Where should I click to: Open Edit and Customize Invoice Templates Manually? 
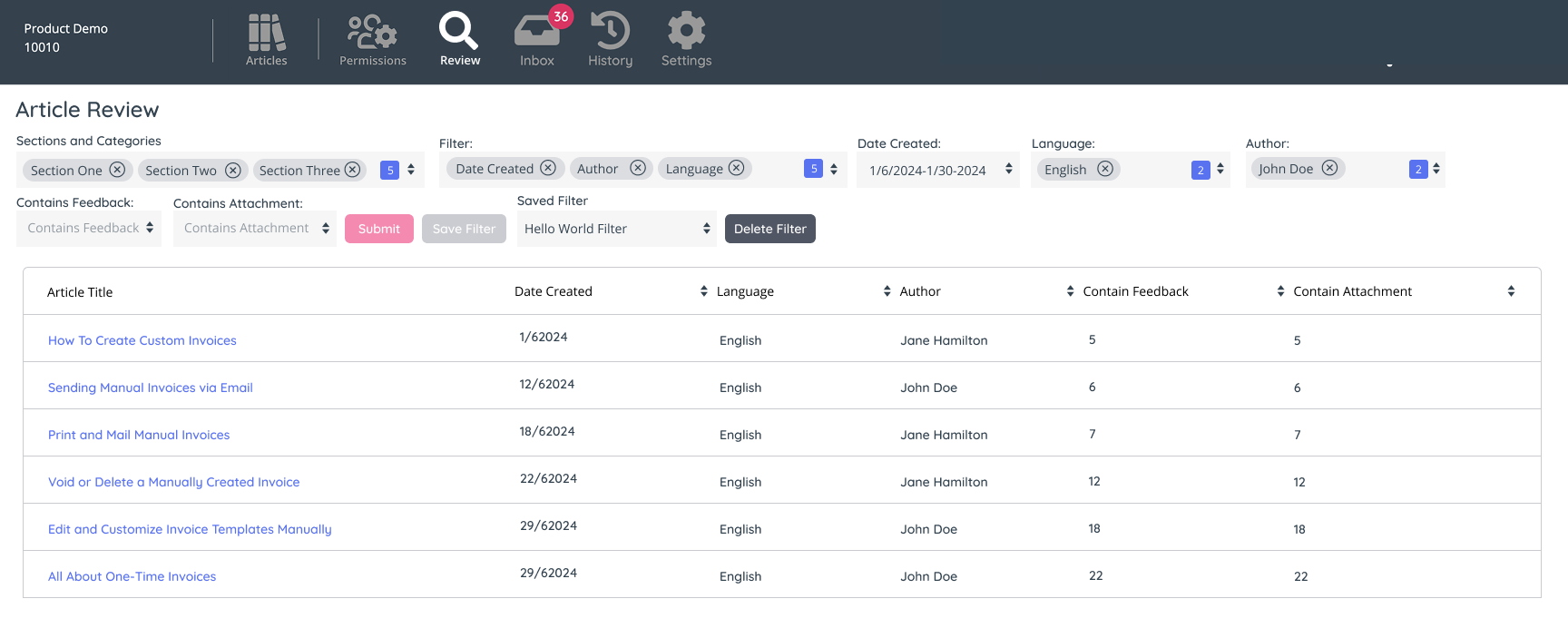190,529
